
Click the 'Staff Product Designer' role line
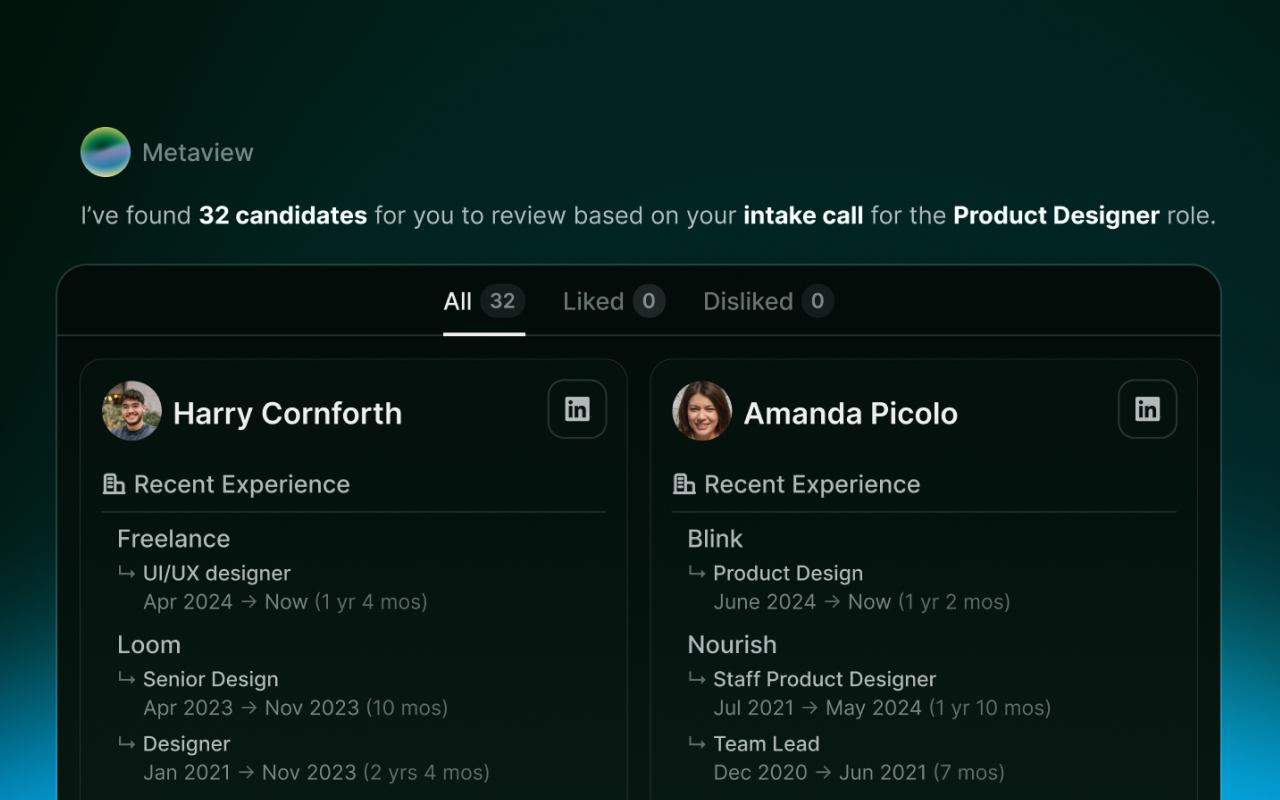point(825,680)
